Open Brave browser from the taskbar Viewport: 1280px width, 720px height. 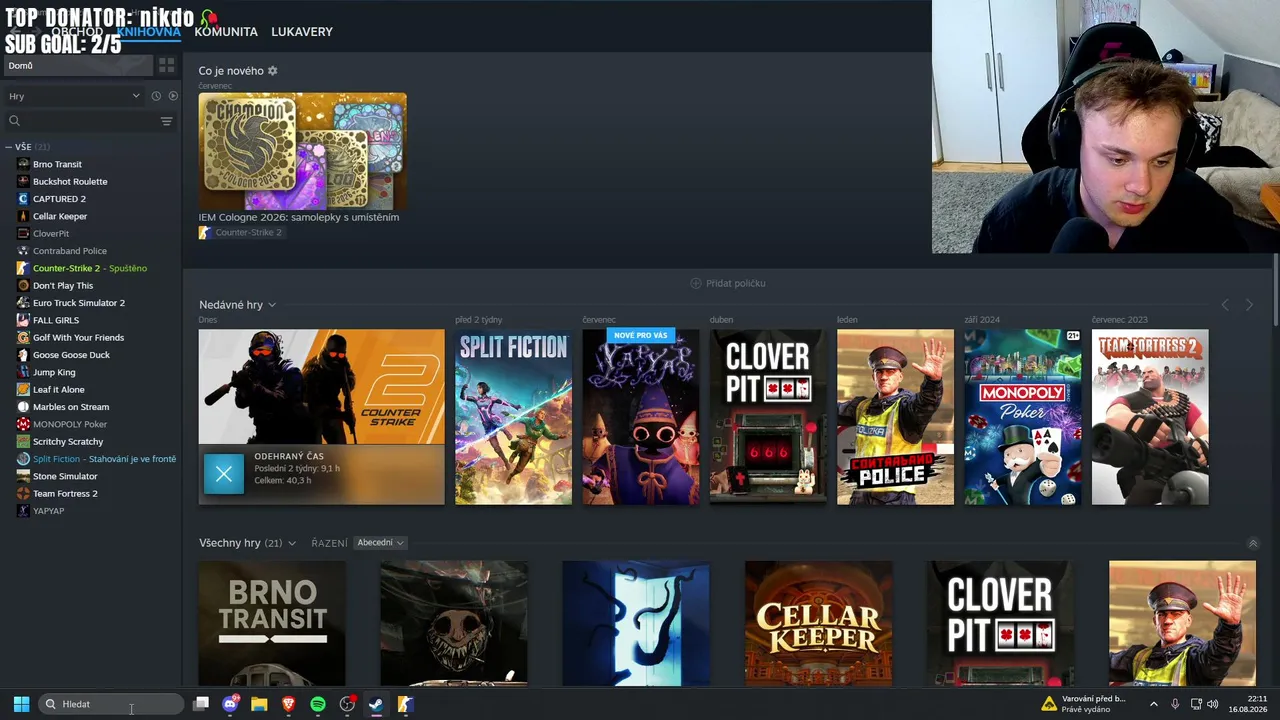click(289, 704)
